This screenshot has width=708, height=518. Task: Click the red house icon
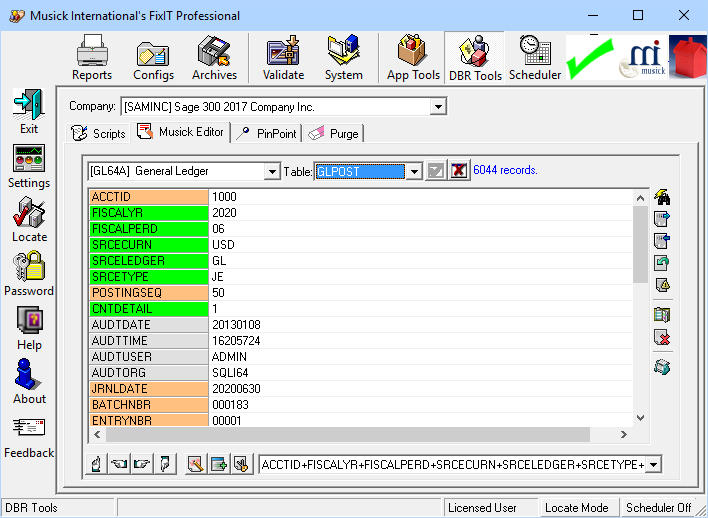(688, 57)
